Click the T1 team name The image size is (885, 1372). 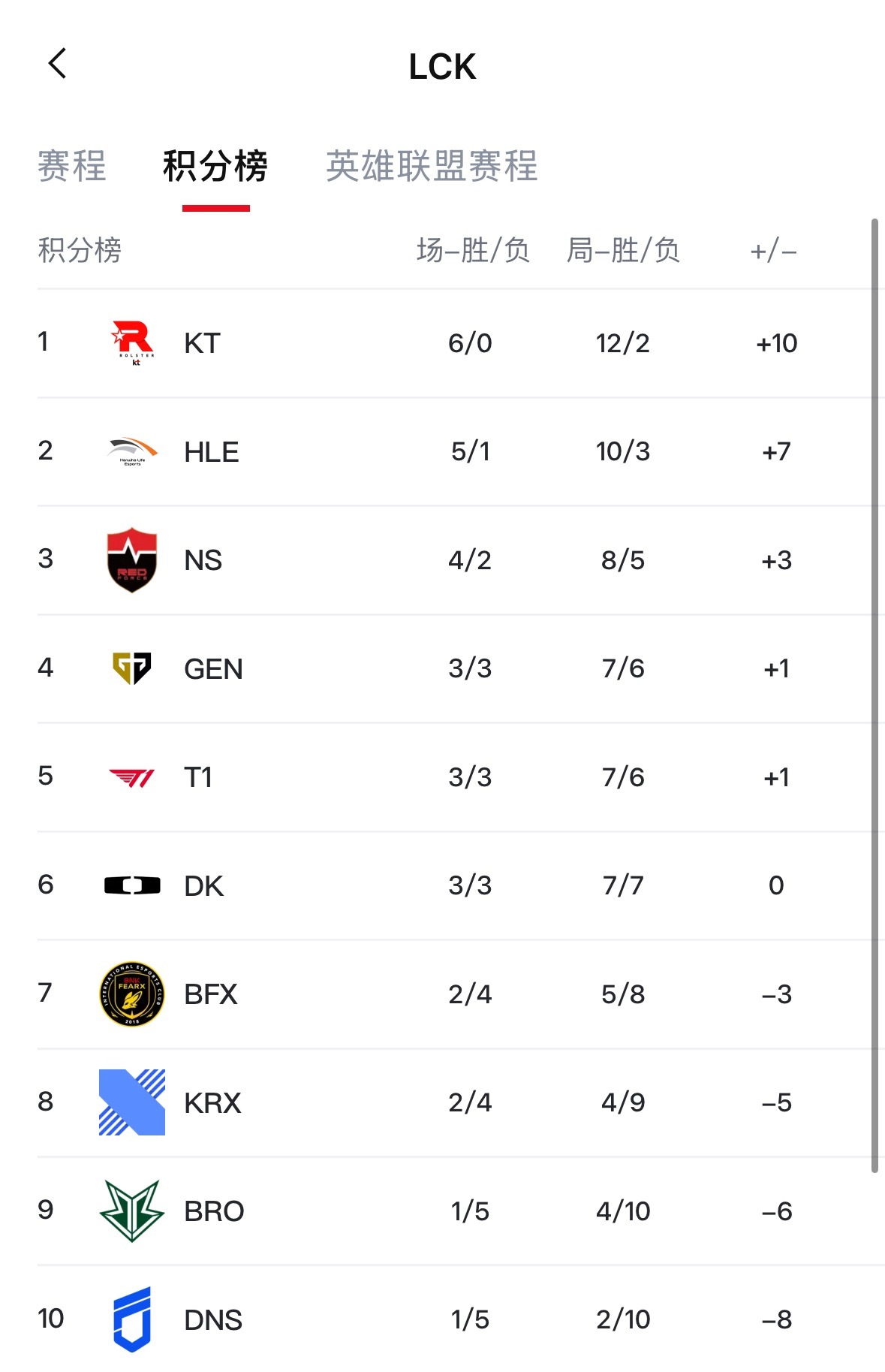(x=198, y=777)
